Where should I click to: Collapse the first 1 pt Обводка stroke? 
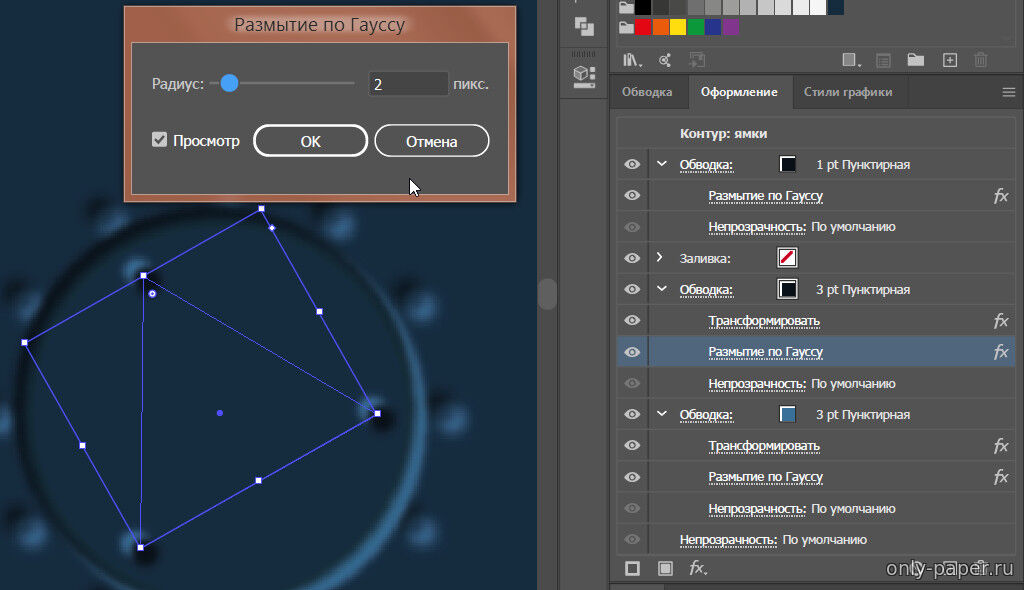coord(661,164)
